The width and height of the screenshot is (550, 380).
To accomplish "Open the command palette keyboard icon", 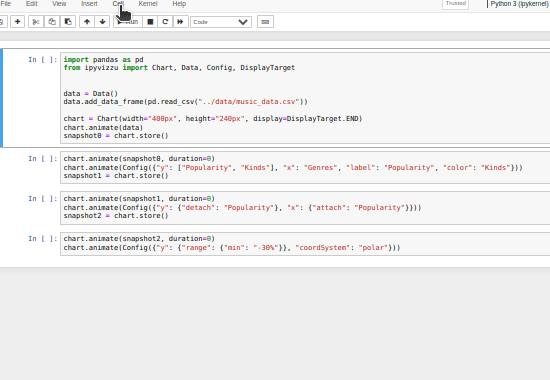I will pyautogui.click(x=265, y=22).
